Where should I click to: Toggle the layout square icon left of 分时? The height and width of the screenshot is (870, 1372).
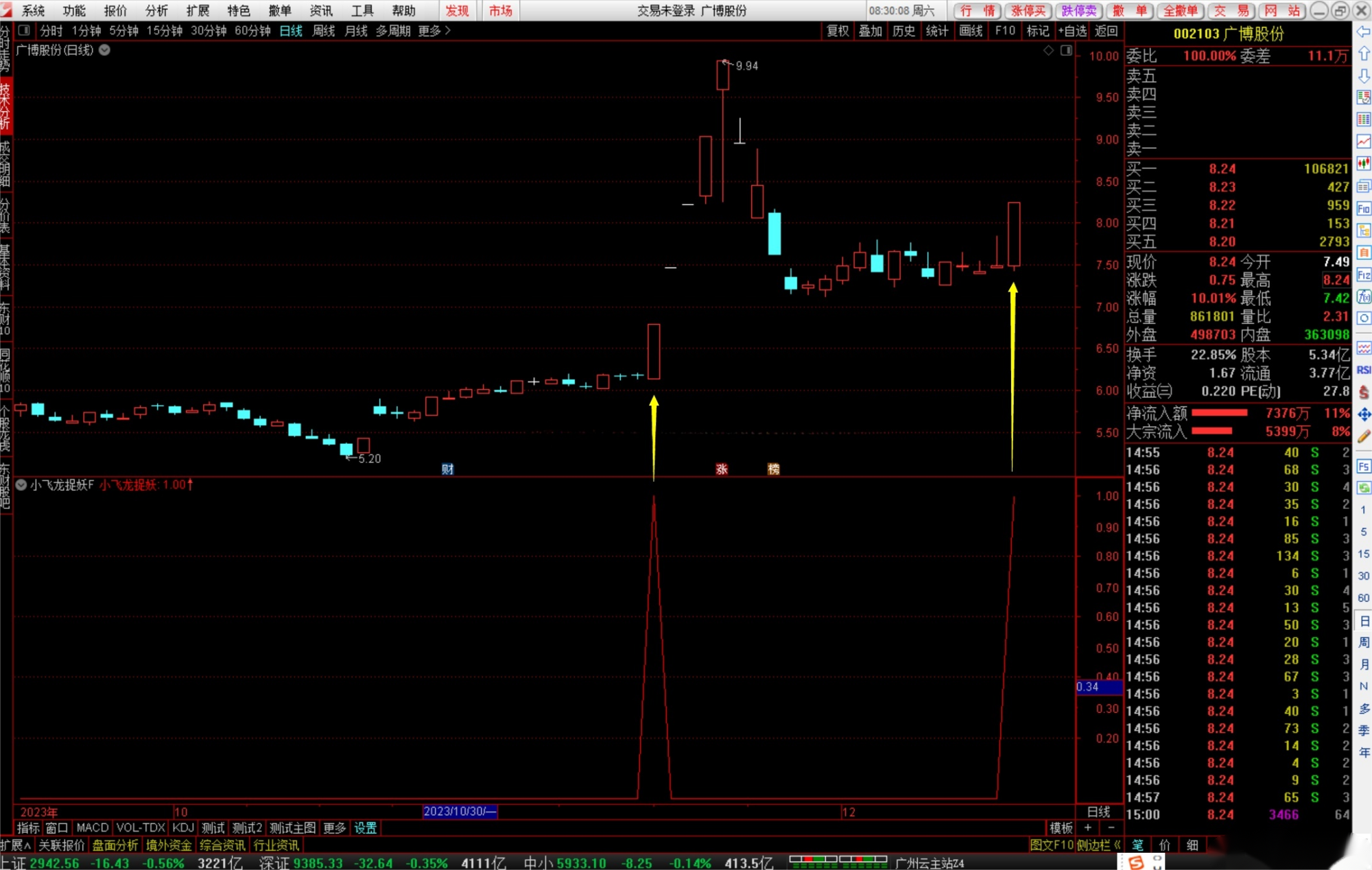pos(24,30)
